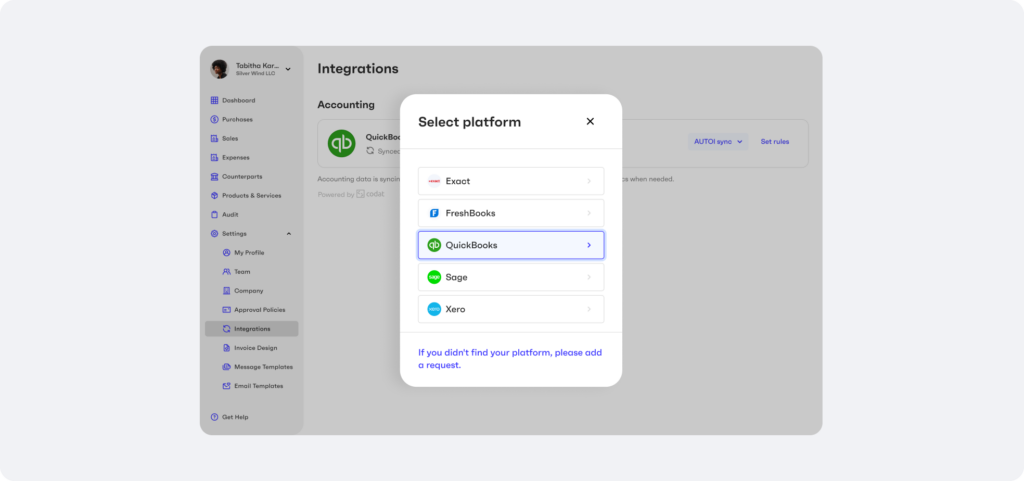Viewport: 1024px width, 481px height.
Task: Click the FreshBooks logo icon
Action: tap(434, 213)
